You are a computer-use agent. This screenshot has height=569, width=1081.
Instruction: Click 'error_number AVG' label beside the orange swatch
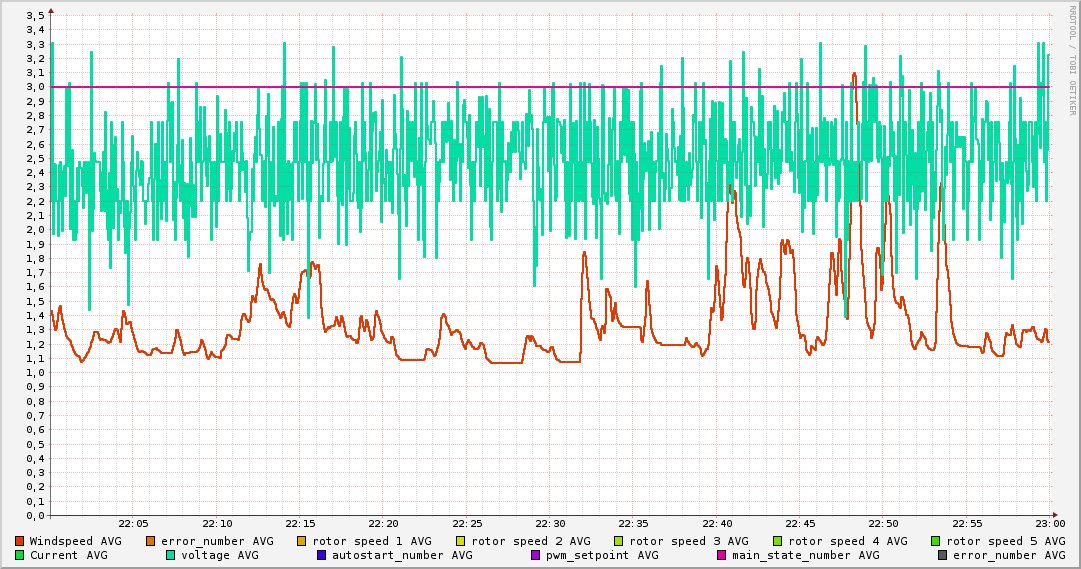point(217,542)
